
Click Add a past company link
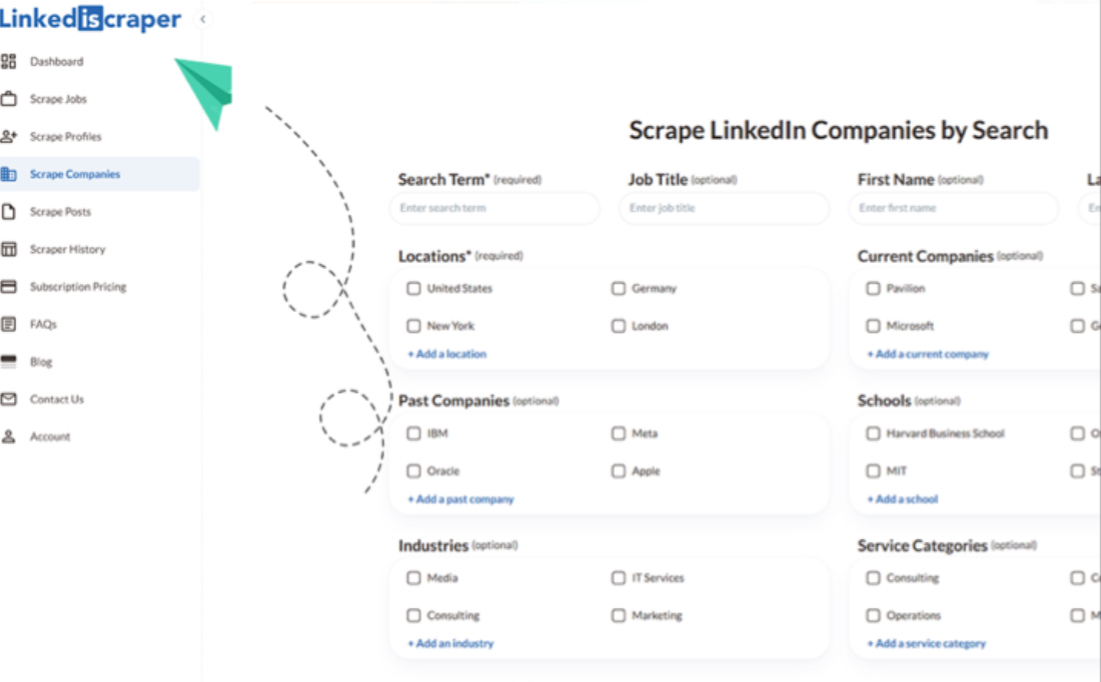461,499
